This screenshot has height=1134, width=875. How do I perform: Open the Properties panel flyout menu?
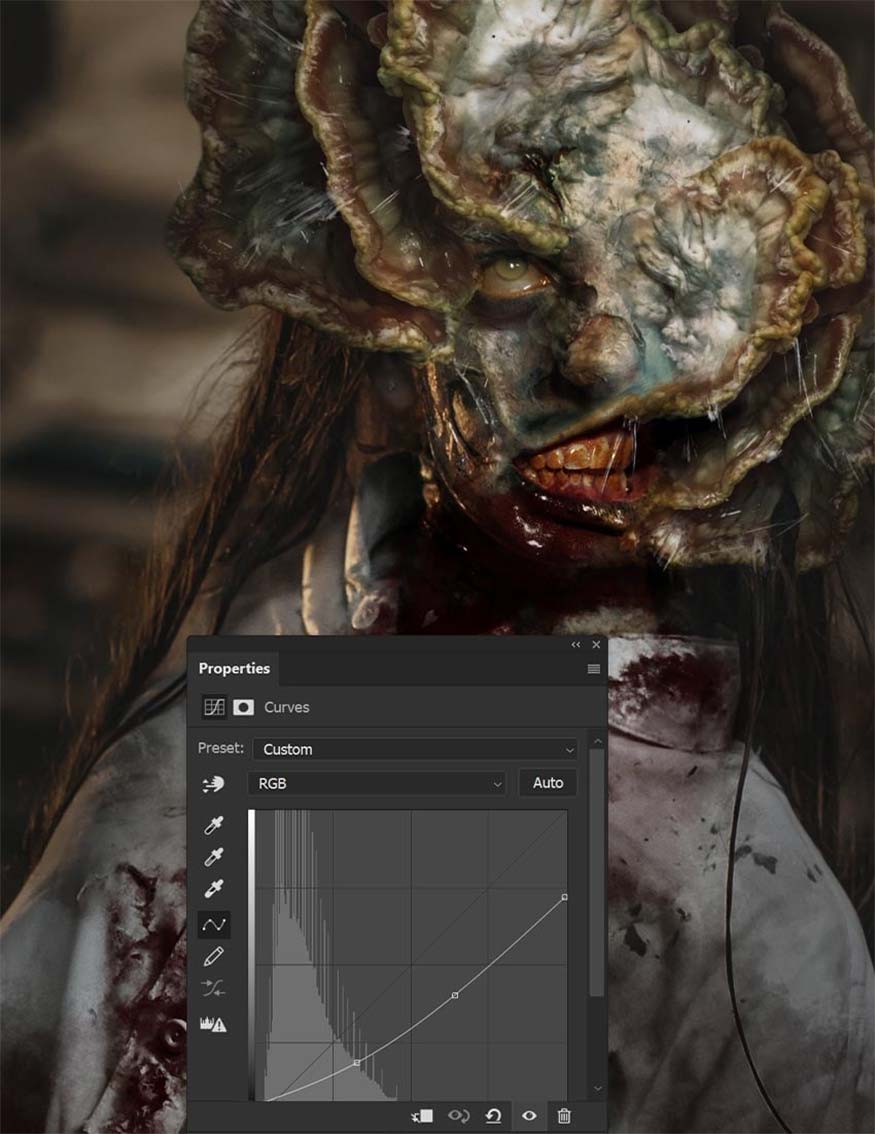click(594, 669)
